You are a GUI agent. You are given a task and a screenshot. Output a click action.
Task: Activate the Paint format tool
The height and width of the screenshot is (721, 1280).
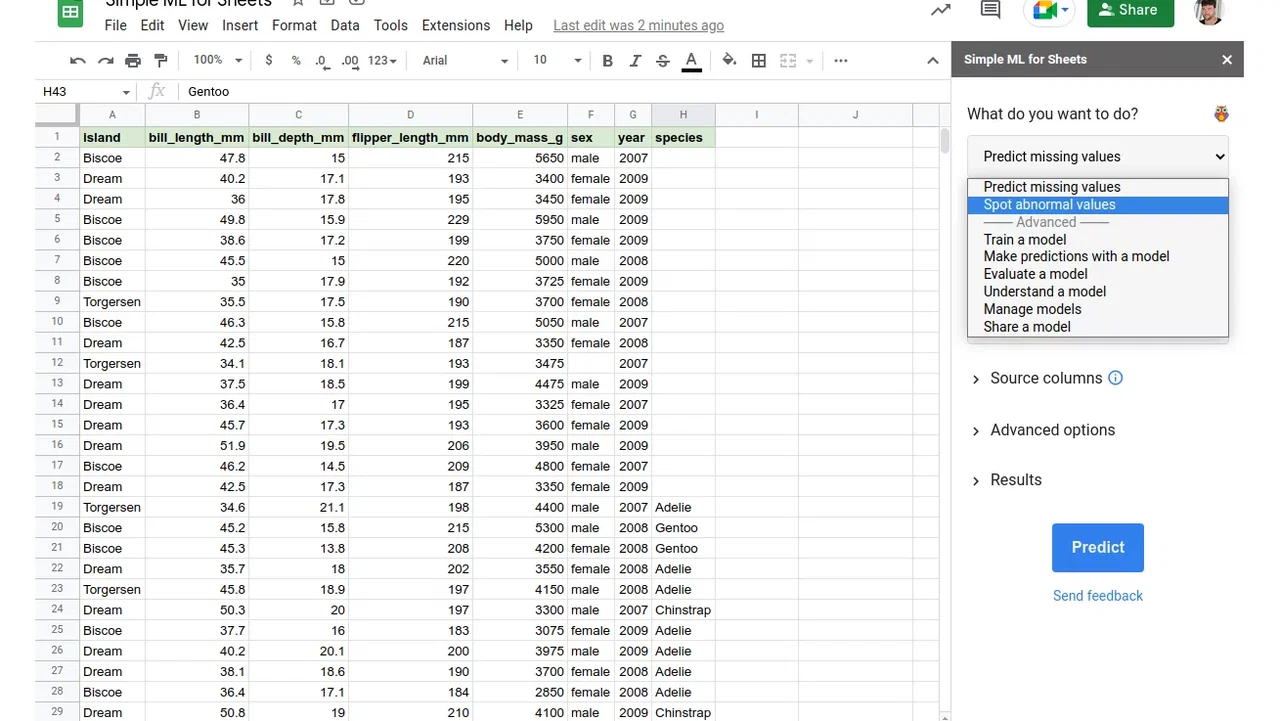pyautogui.click(x=161, y=61)
